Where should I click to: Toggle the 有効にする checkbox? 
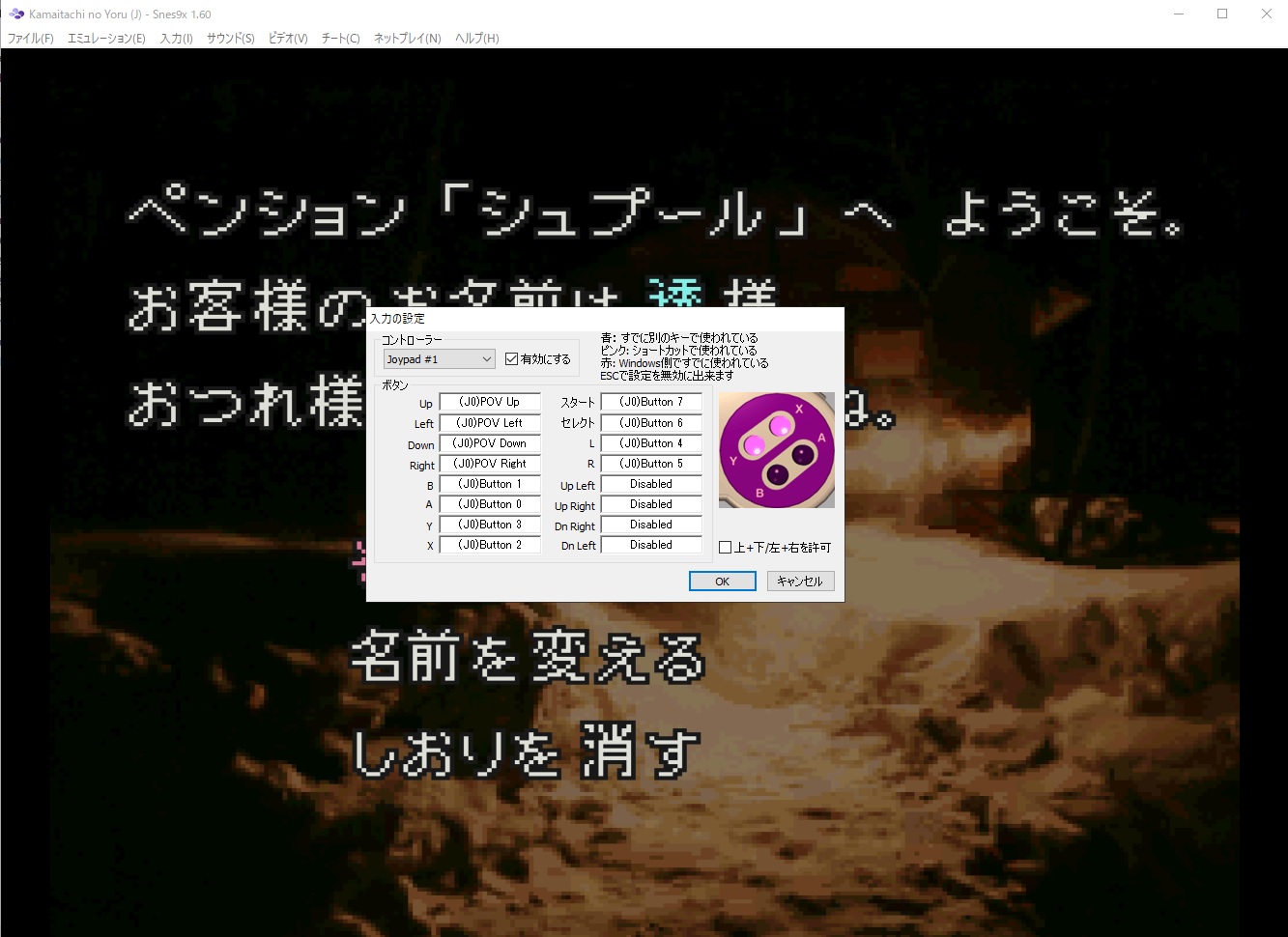[538, 359]
